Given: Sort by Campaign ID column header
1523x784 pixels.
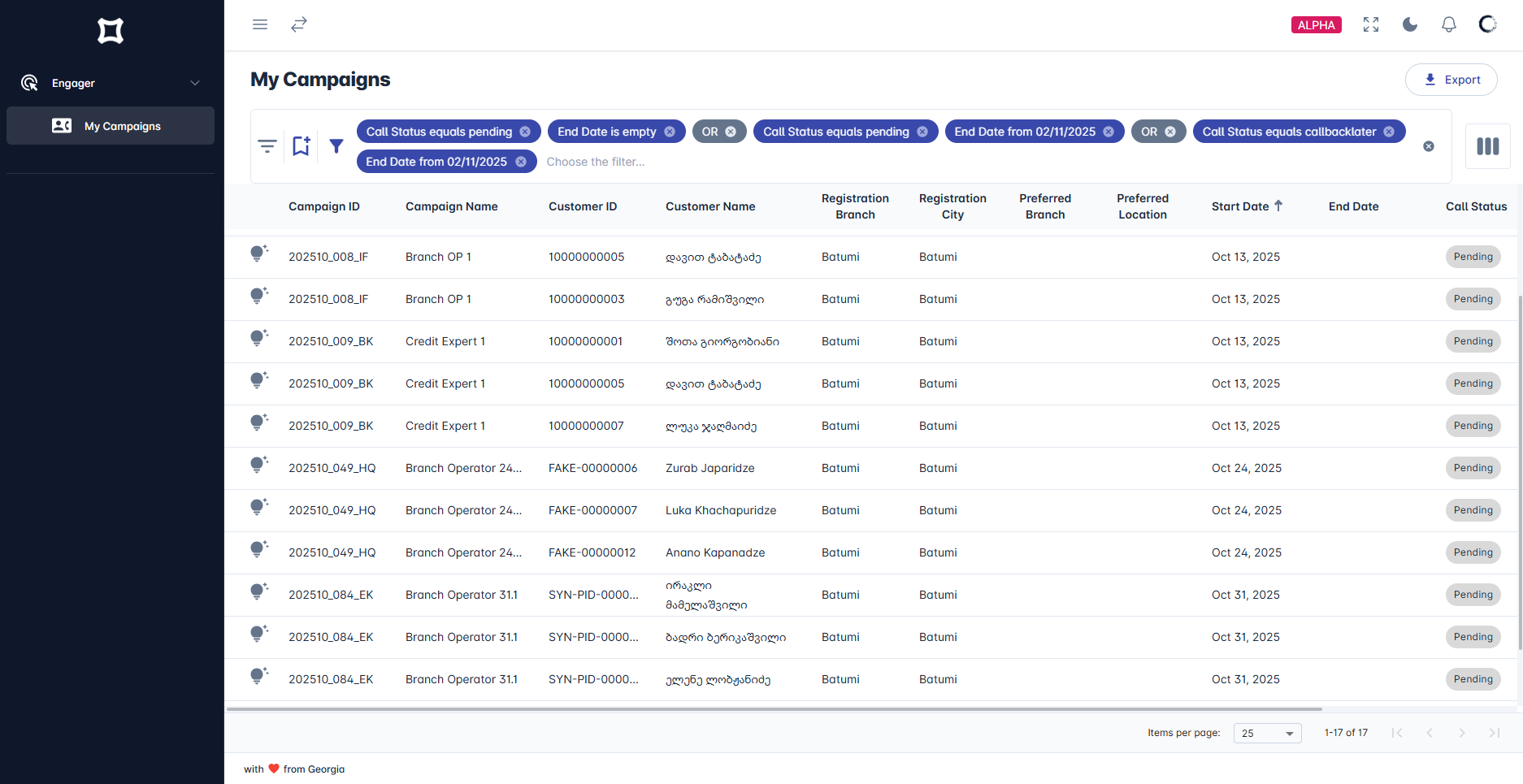Looking at the screenshot, I should [x=324, y=206].
